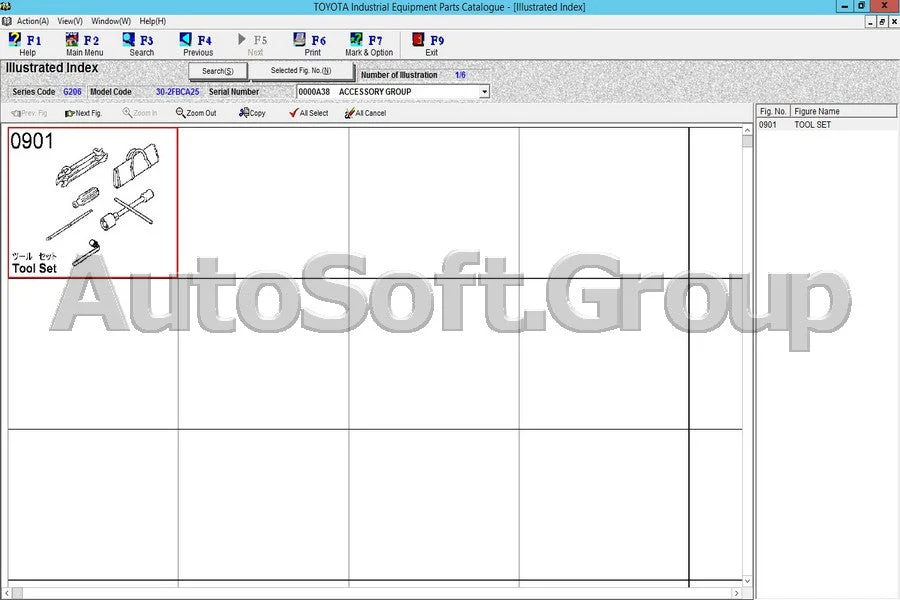
Task: Follow the Model Code 30-2FBCA25 link
Action: pyautogui.click(x=176, y=91)
